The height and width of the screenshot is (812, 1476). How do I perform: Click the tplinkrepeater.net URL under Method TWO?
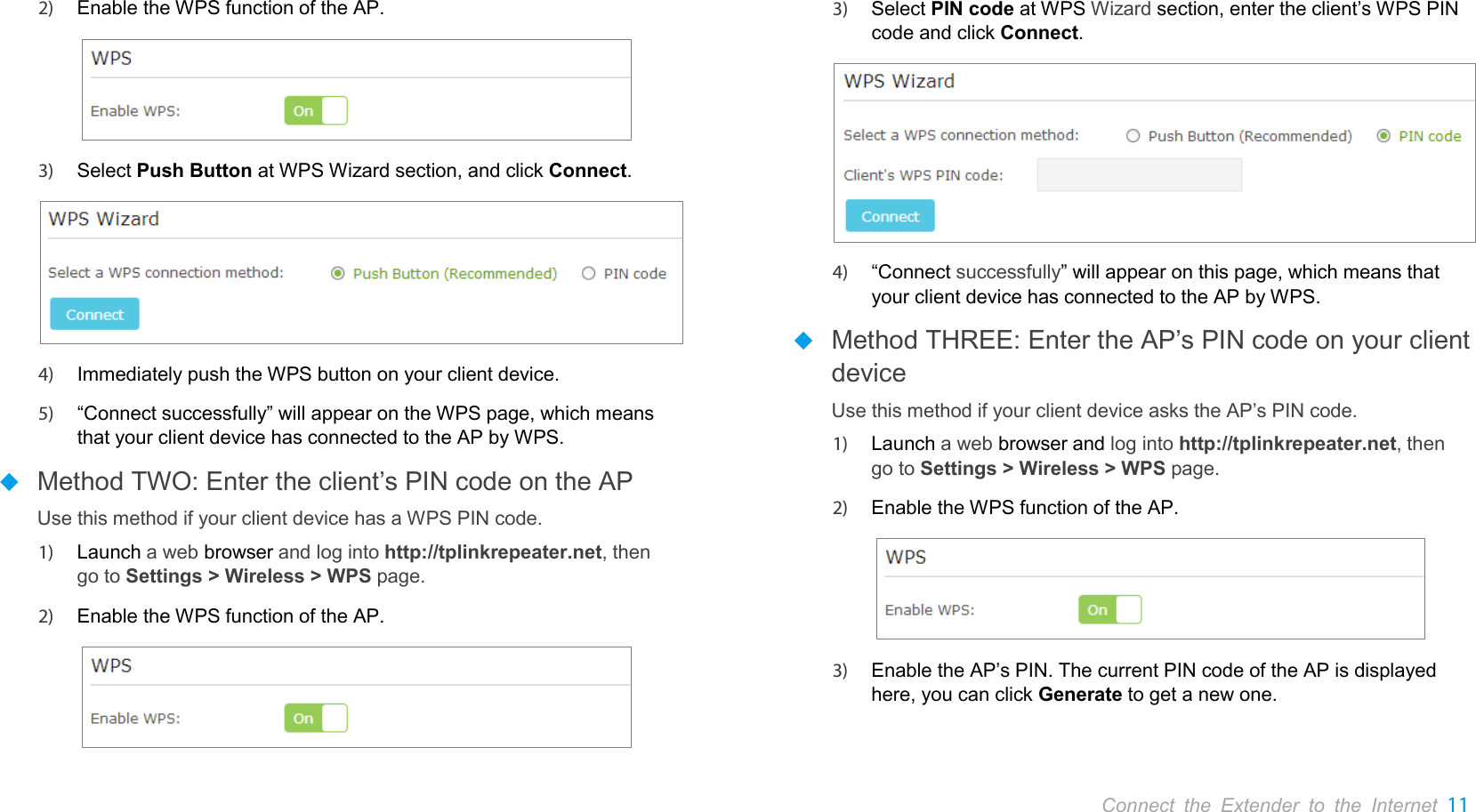coord(493,552)
